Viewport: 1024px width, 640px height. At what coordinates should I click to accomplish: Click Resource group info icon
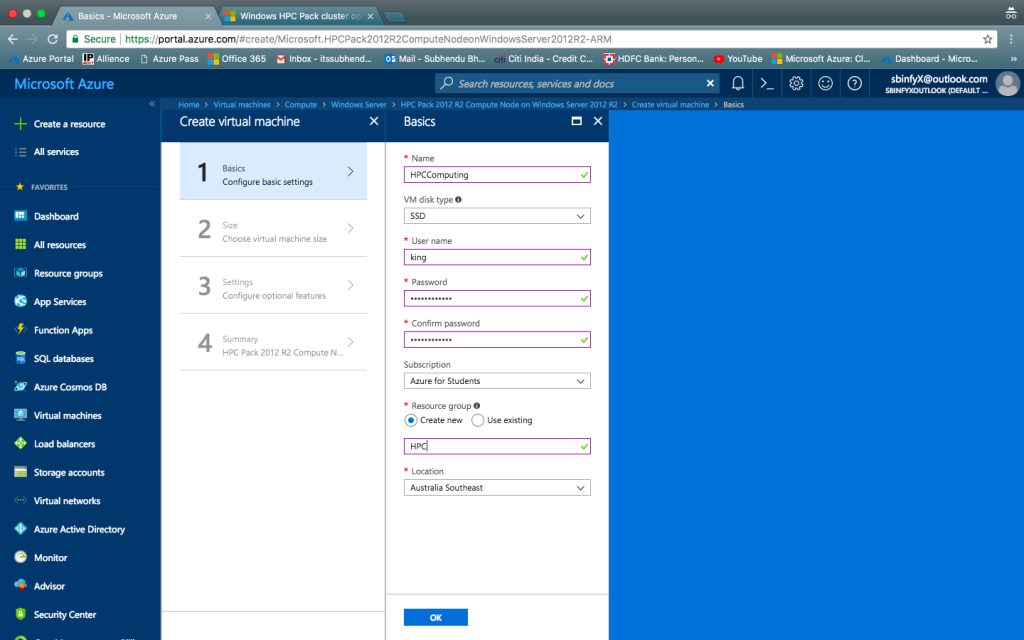(477, 406)
